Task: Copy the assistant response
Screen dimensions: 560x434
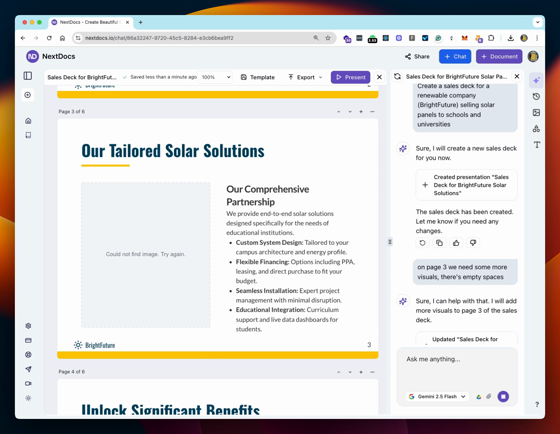Action: pos(439,243)
